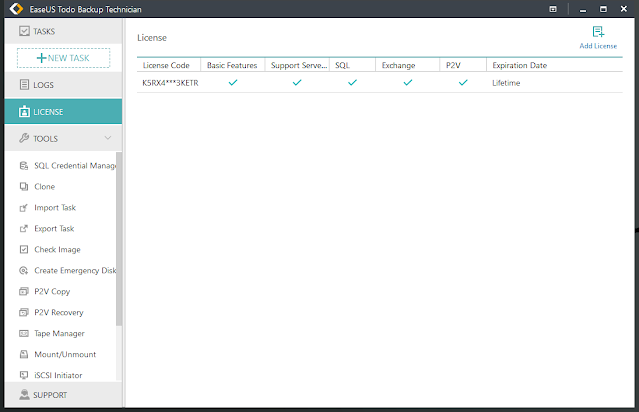
Task: Click the Basic Features checkmark
Action: coord(233,82)
